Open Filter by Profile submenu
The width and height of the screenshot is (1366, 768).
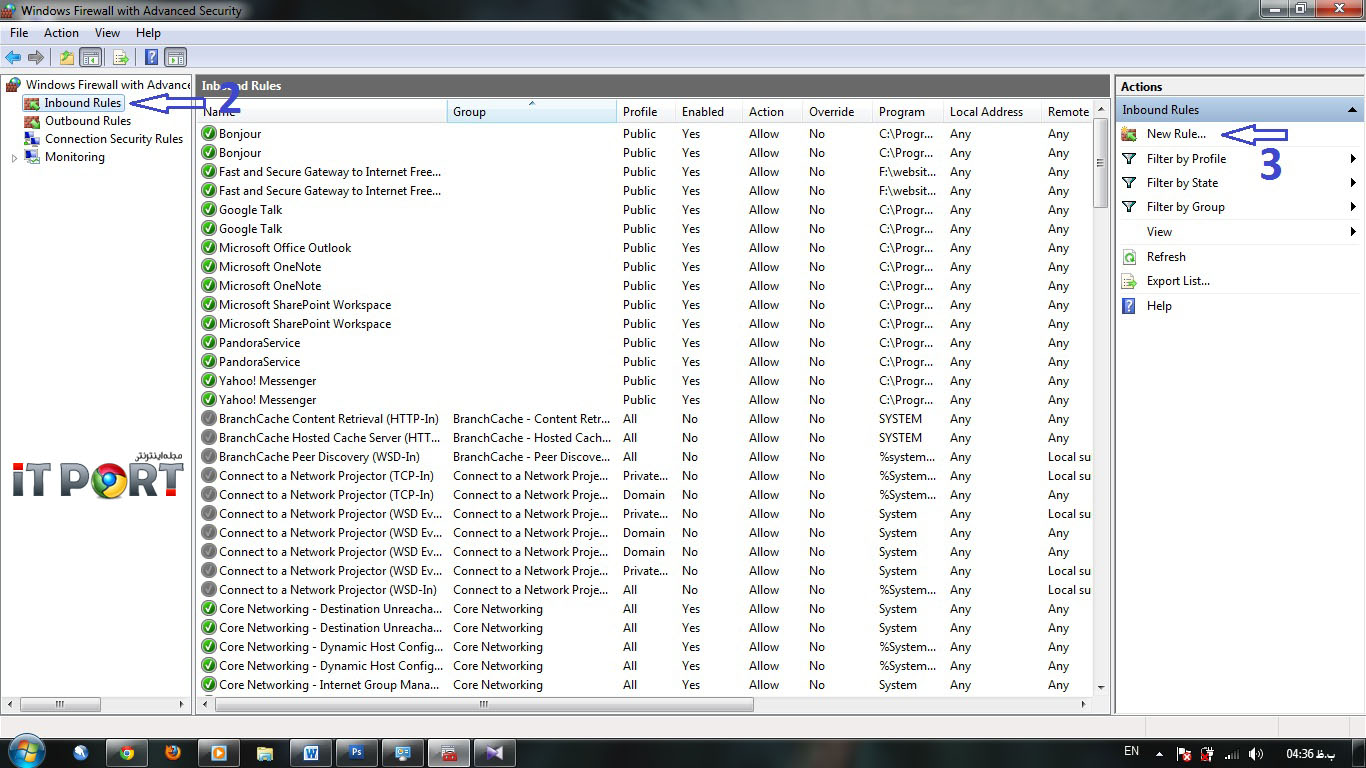(x=1239, y=159)
